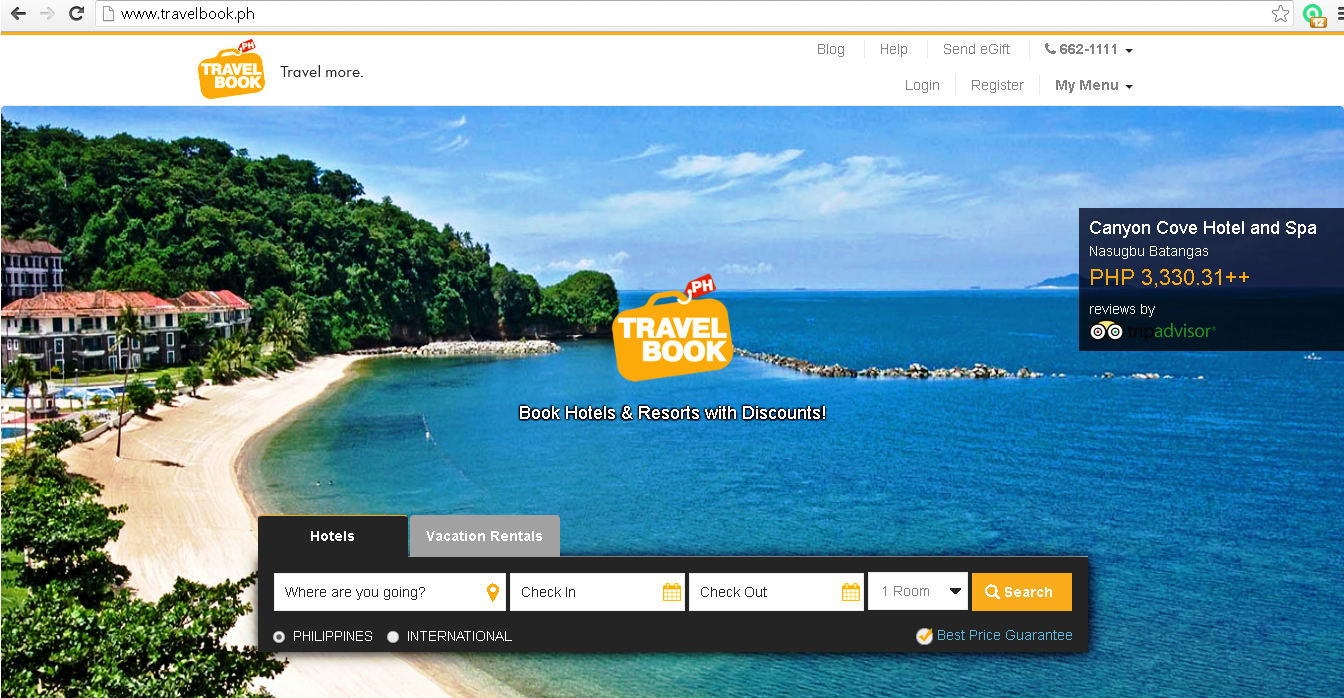The height and width of the screenshot is (698, 1344).
Task: Toggle the Best Price Guarantee checkbox
Action: pos(923,636)
